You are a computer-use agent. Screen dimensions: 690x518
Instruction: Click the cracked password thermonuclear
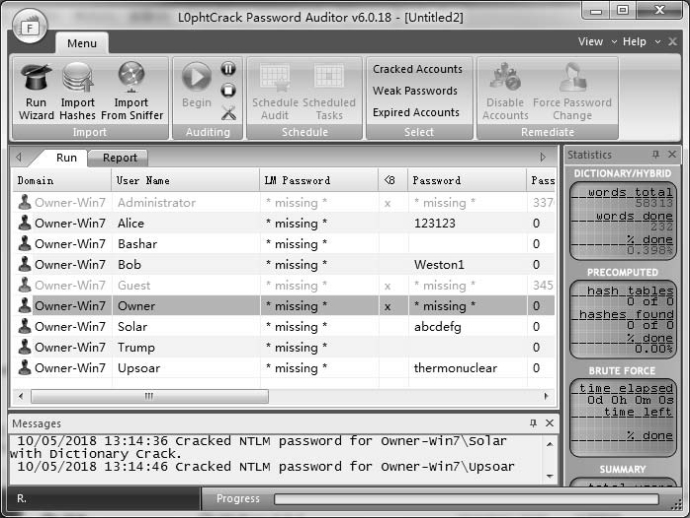455,368
